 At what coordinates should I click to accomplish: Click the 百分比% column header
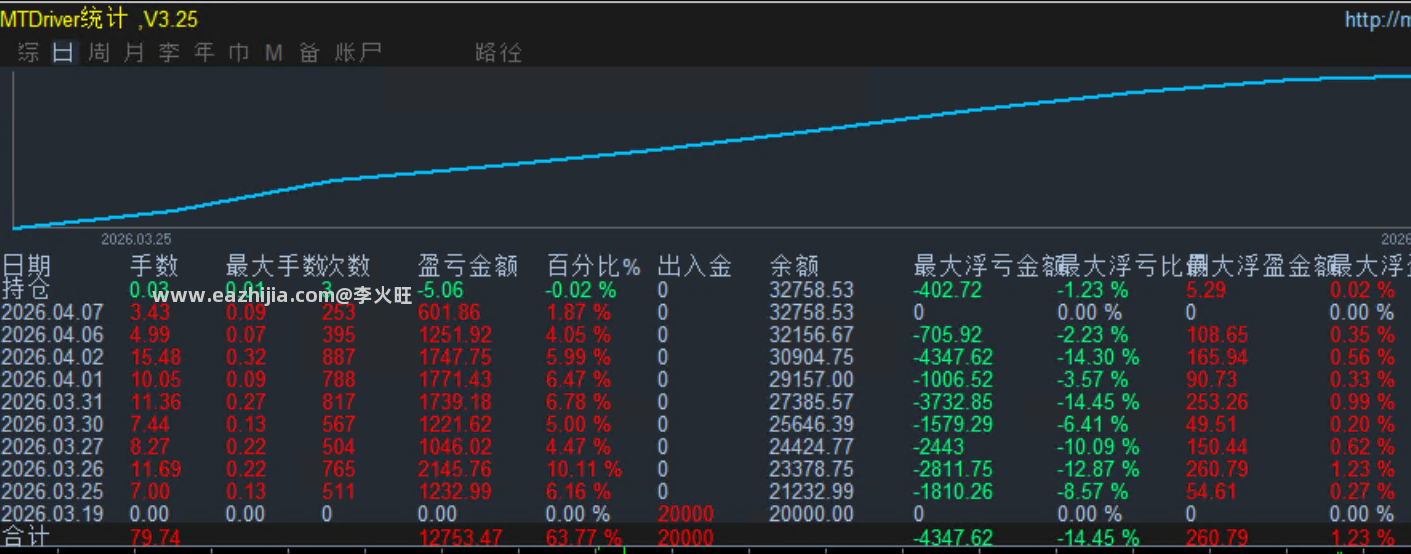[594, 266]
